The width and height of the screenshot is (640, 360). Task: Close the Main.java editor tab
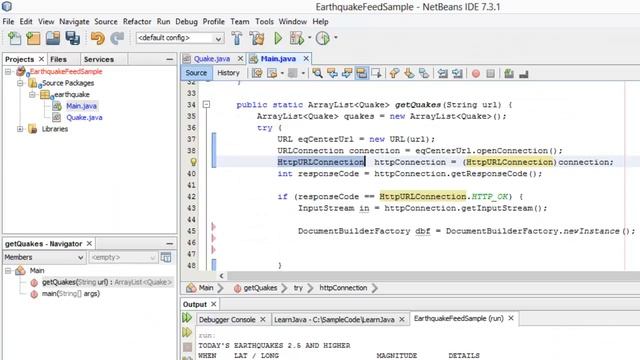coord(306,59)
